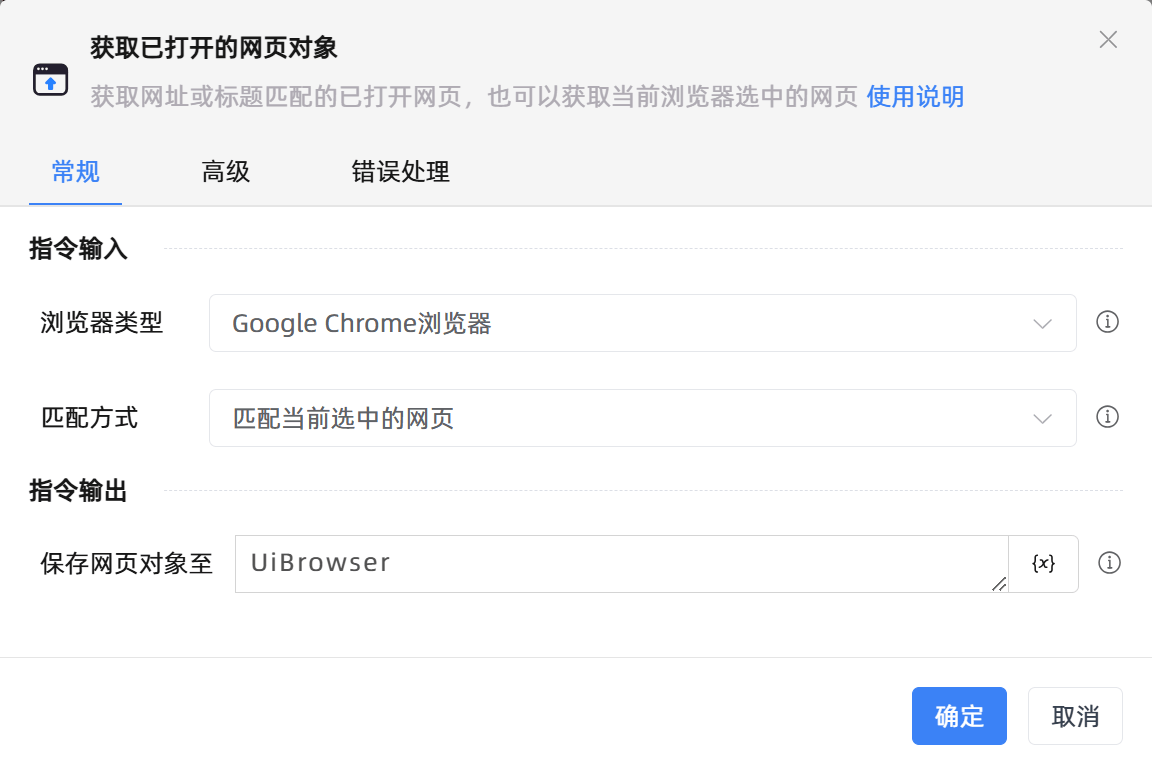Close the dialog with the X icon

point(1108,40)
